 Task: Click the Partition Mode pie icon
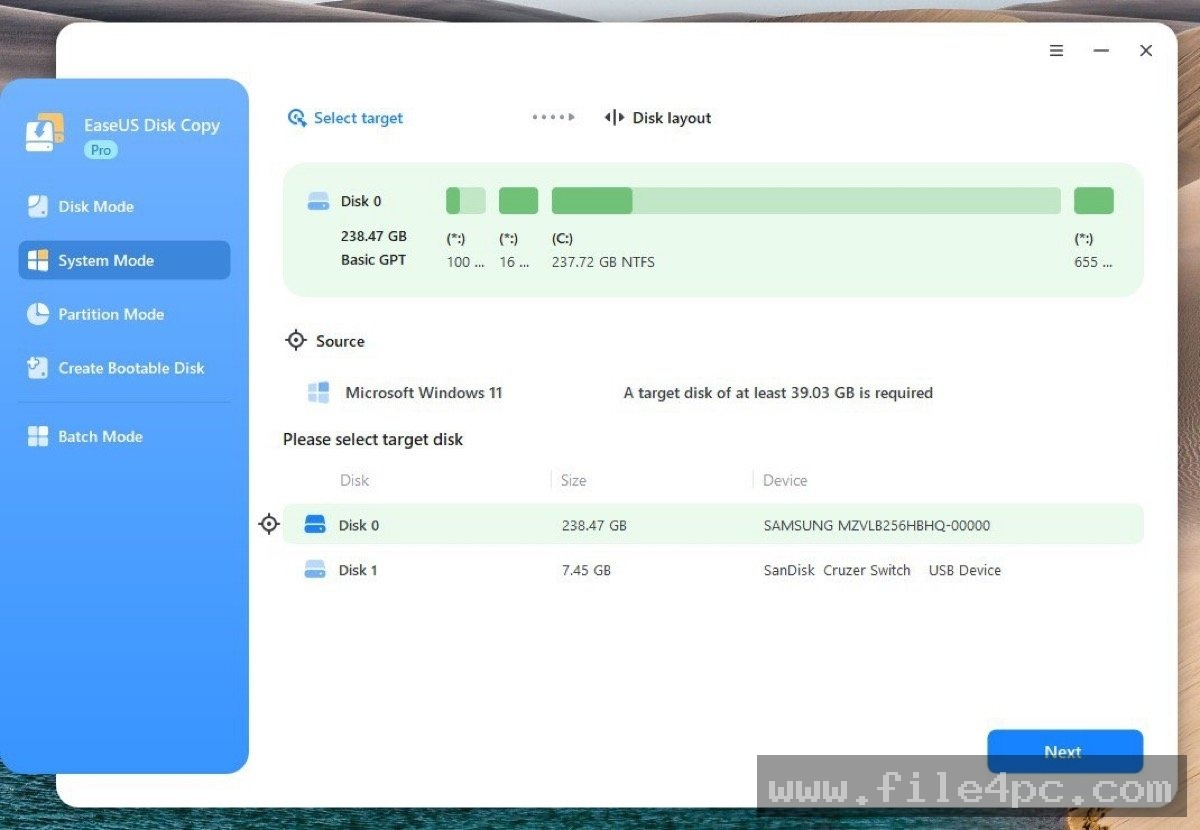pyautogui.click(x=37, y=314)
